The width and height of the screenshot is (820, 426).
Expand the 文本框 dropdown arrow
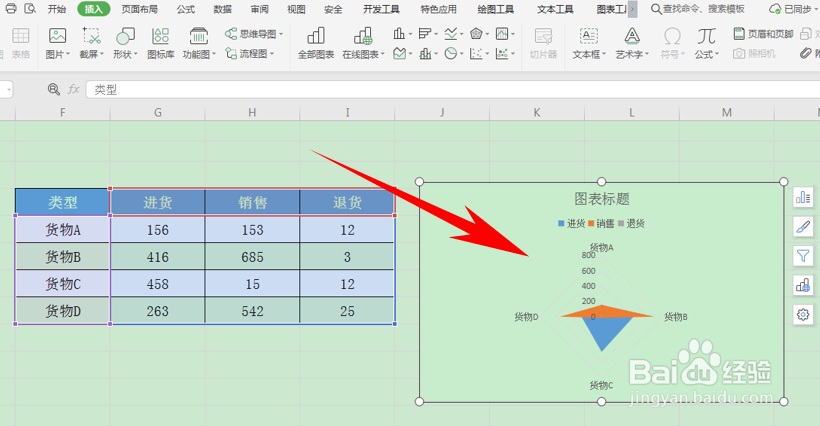604,54
